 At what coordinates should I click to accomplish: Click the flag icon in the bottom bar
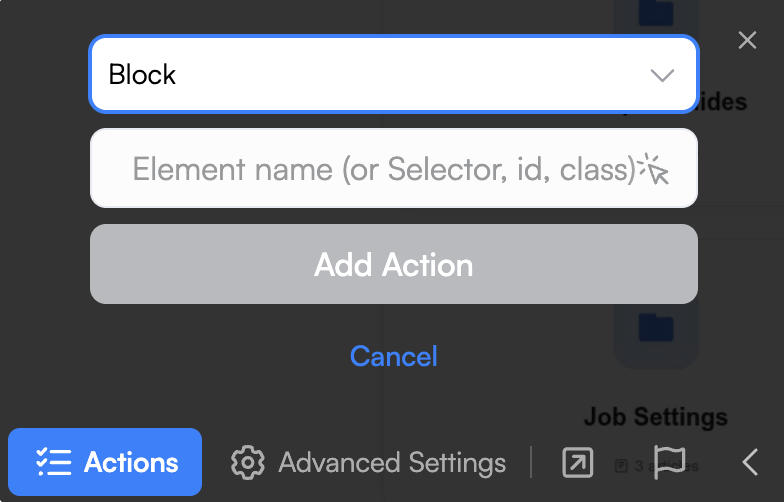coord(669,461)
